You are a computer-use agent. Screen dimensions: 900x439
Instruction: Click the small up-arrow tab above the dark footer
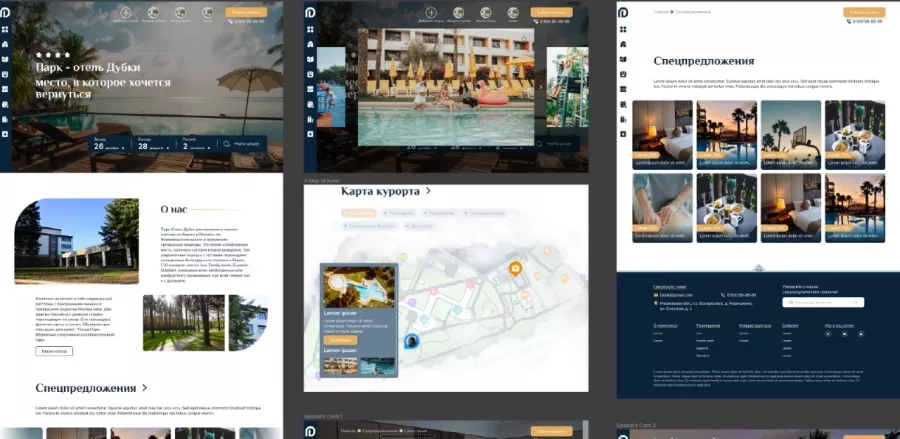click(757, 268)
